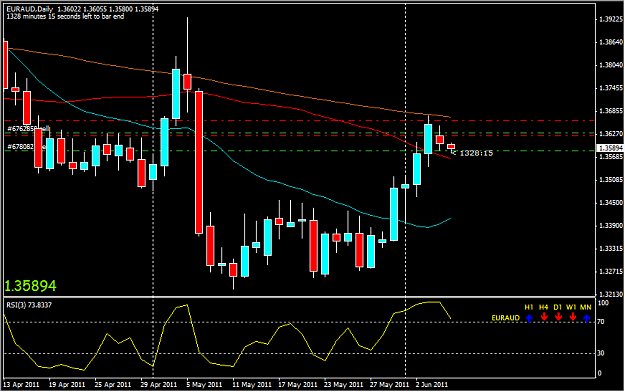Click the 1.36855 price axis label
Viewport: 625px width, 392px height.
click(x=611, y=111)
